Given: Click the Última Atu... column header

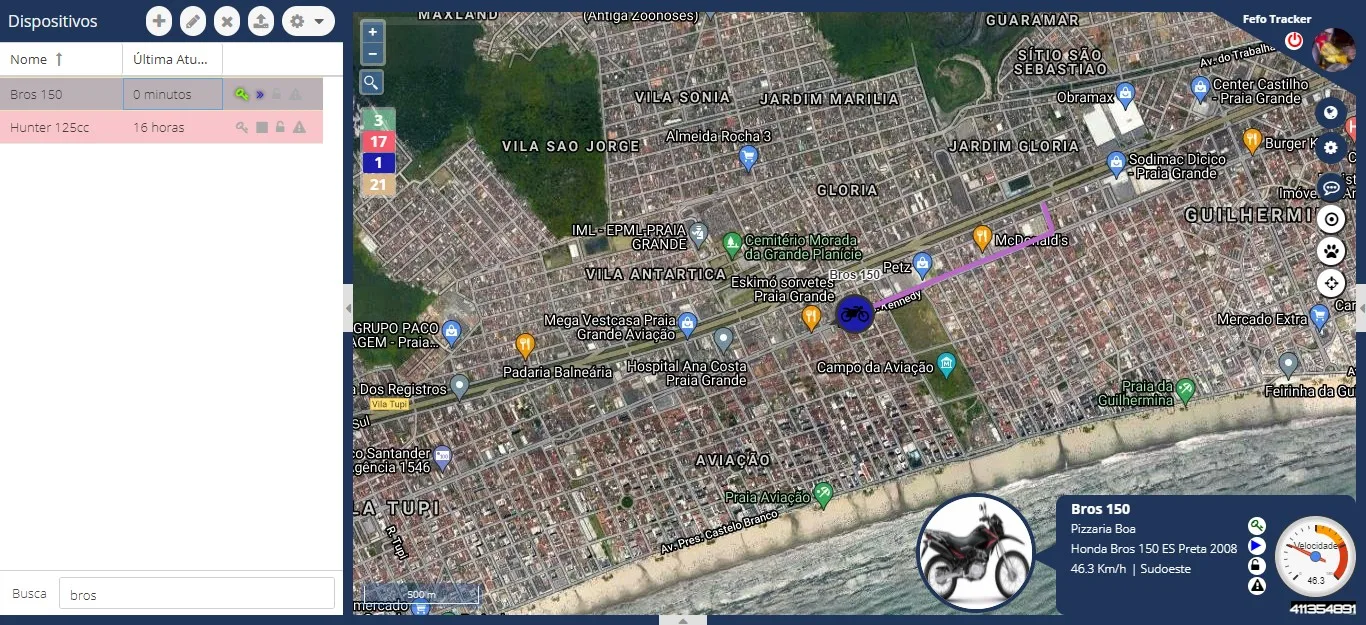Looking at the screenshot, I should point(172,60).
